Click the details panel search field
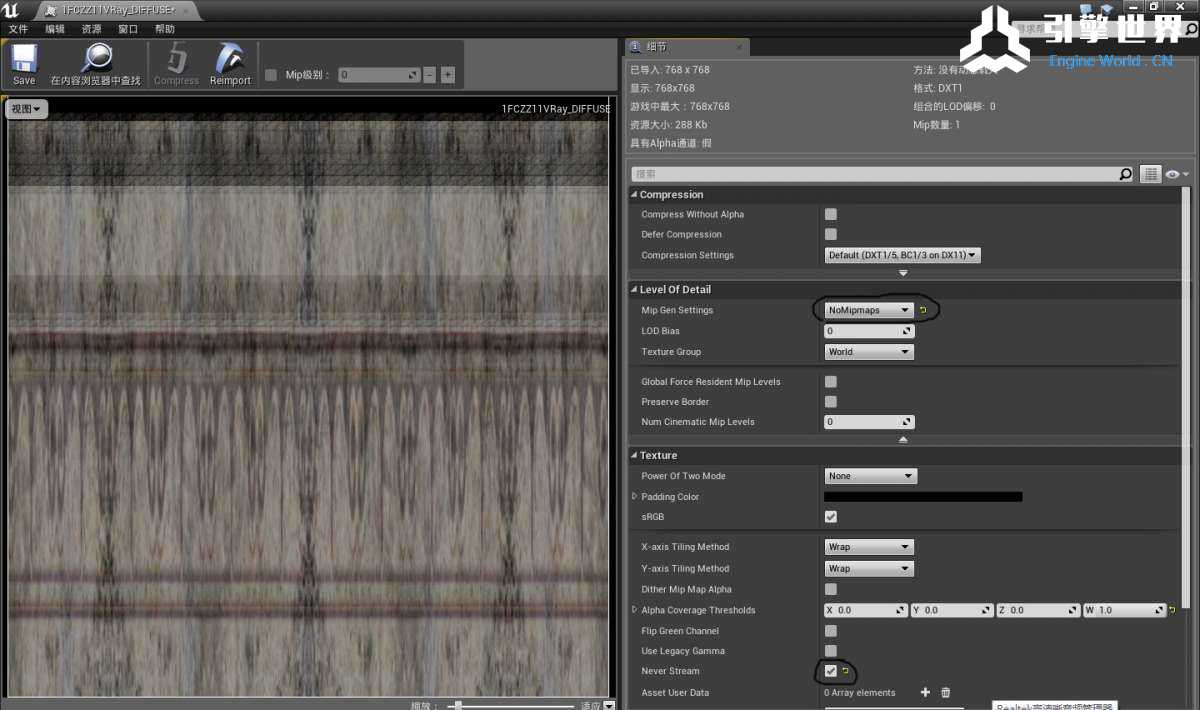Screen dimensions: 1200x710 pos(874,174)
